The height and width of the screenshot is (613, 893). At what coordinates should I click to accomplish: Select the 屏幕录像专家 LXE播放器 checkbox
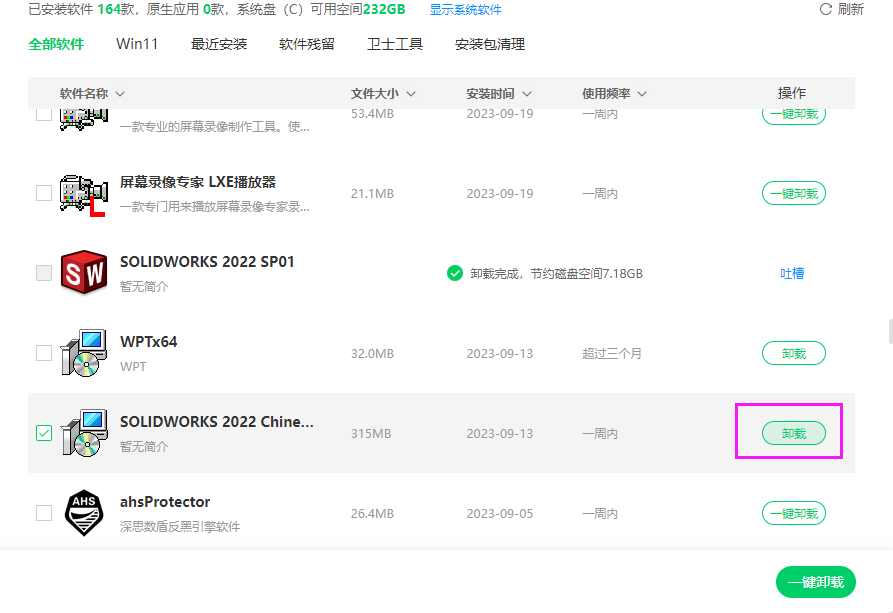44,193
